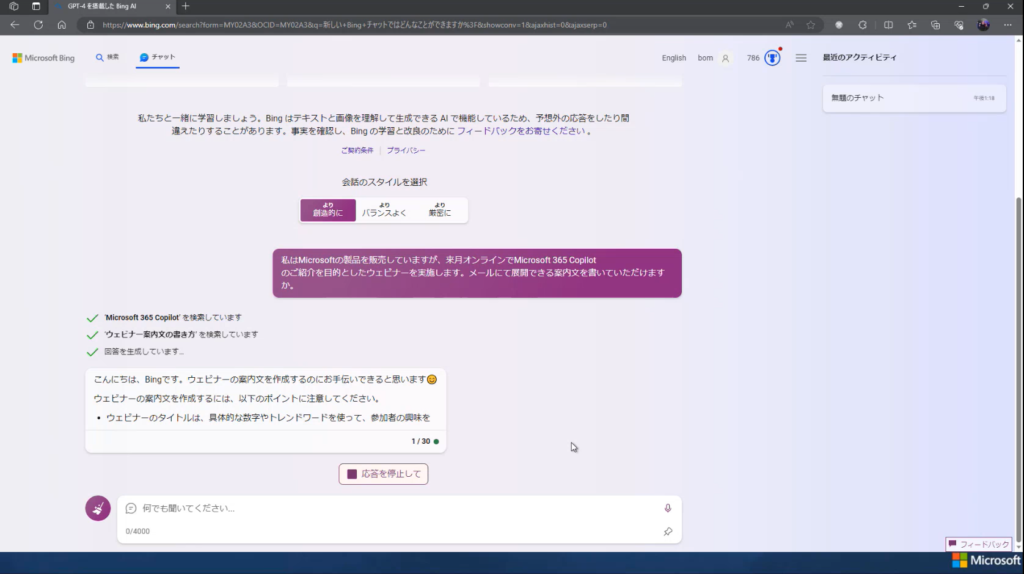Image resolution: width=1024 pixels, height=574 pixels.
Task: Click the 'Microsoft 365 Copilot' search status line
Action: (x=172, y=317)
